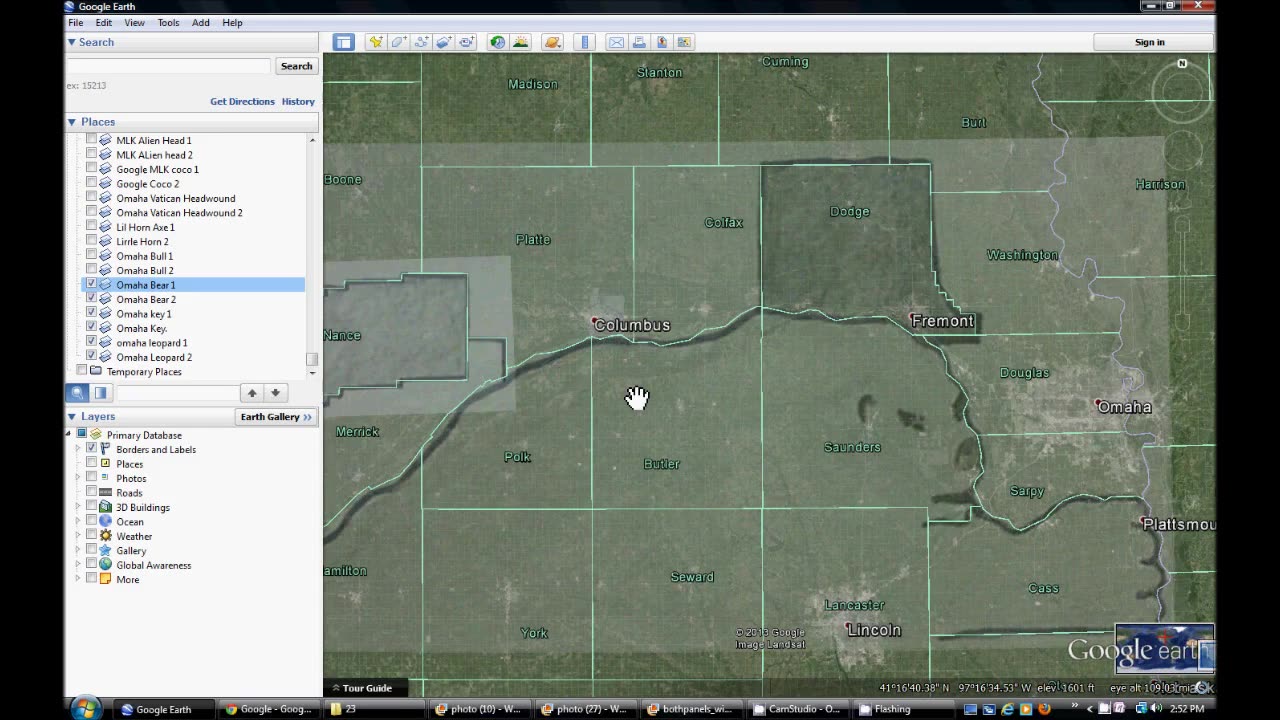Move selected place up with arrow
Image resolution: width=1280 pixels, height=720 pixels.
(x=252, y=393)
